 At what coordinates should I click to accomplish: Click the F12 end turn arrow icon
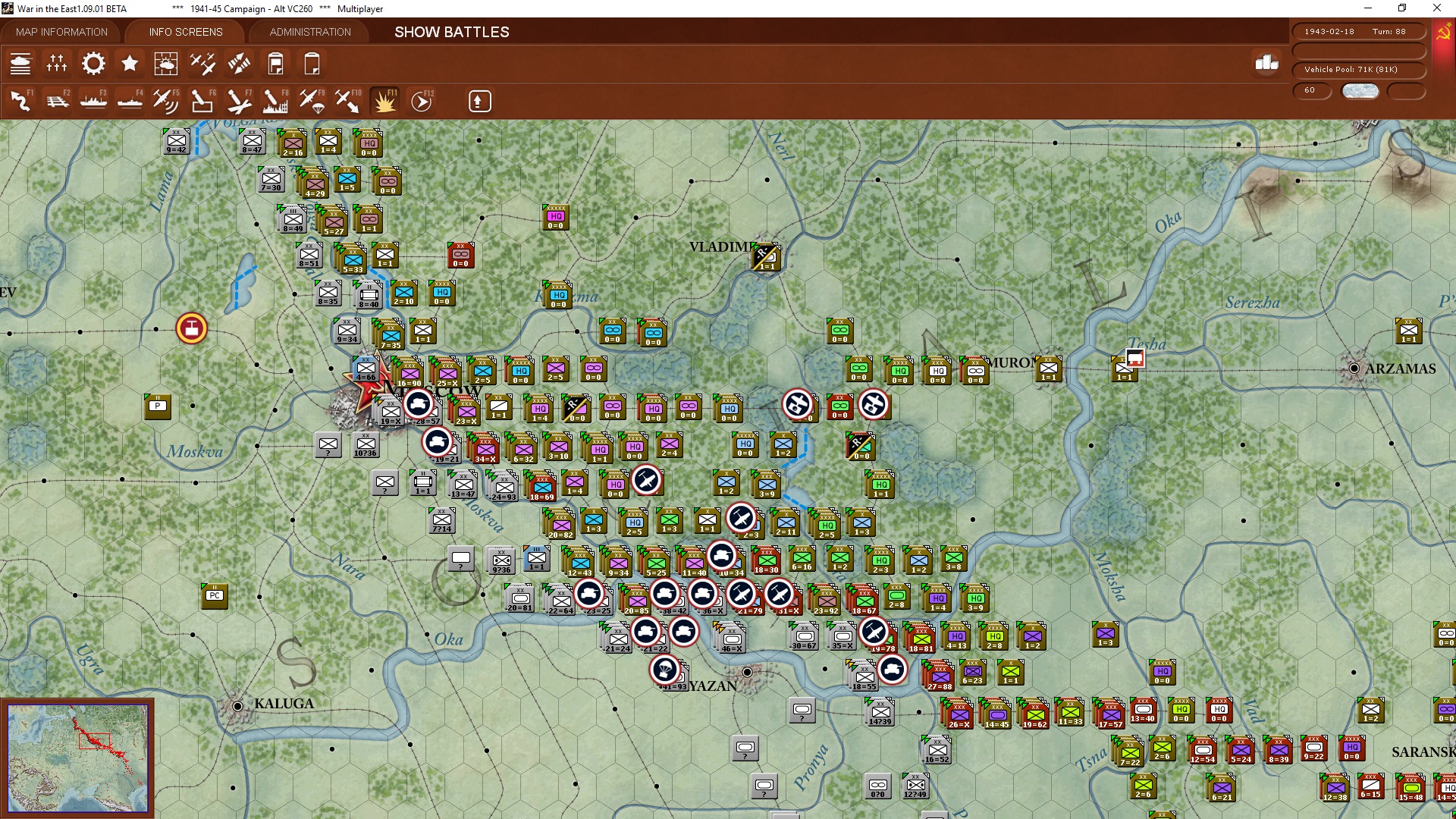[x=422, y=101]
